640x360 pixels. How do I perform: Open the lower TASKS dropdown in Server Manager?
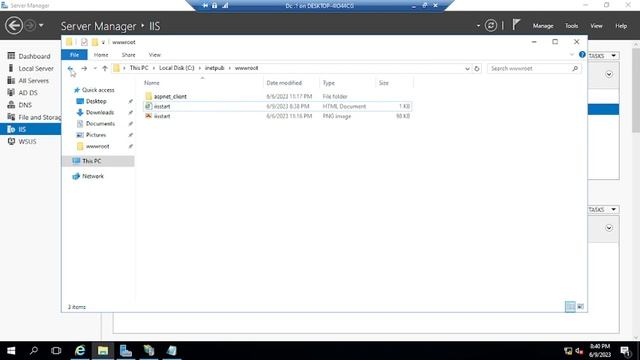(x=603, y=209)
